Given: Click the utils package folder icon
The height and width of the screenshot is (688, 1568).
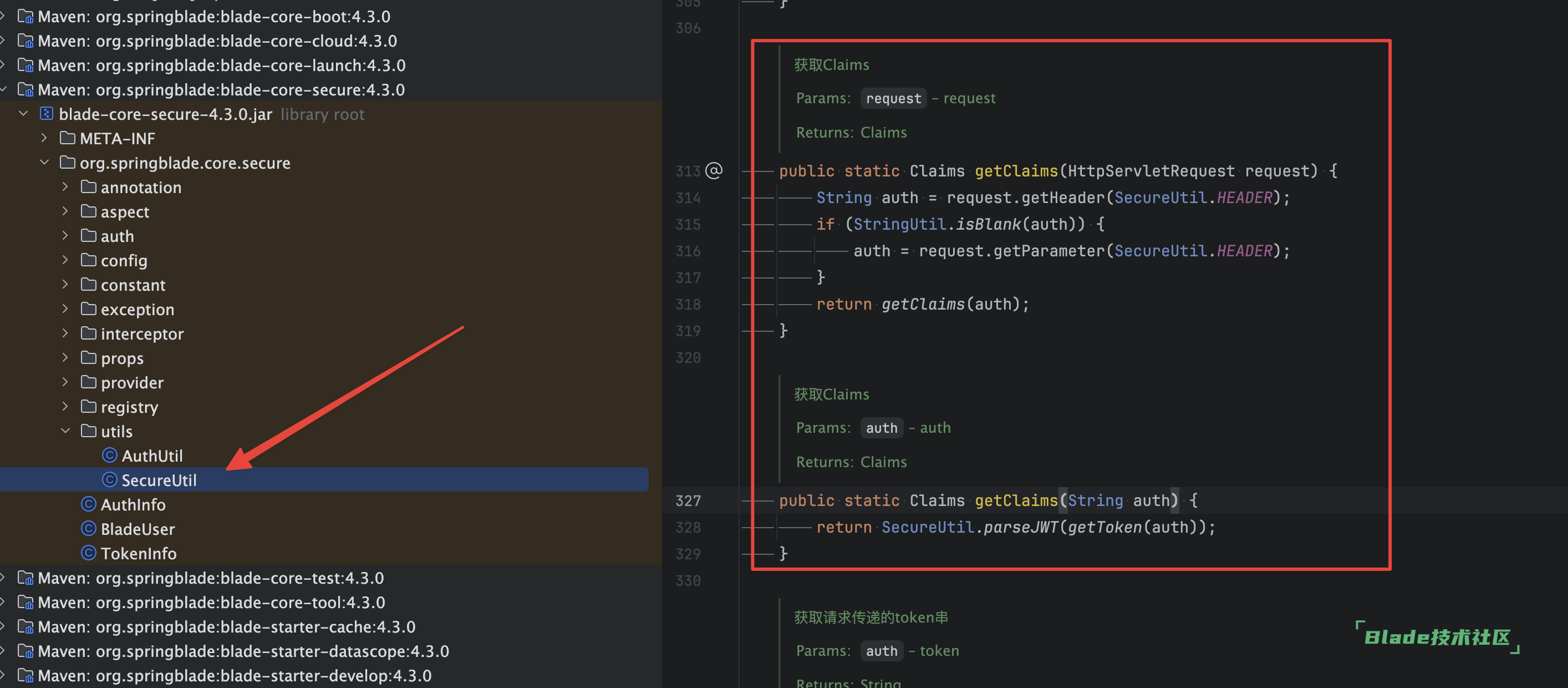Looking at the screenshot, I should coord(89,431).
